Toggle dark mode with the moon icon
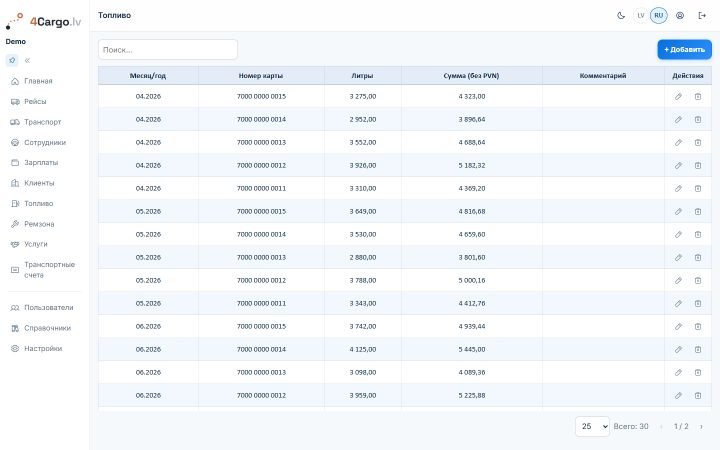720x450 pixels. click(x=621, y=16)
